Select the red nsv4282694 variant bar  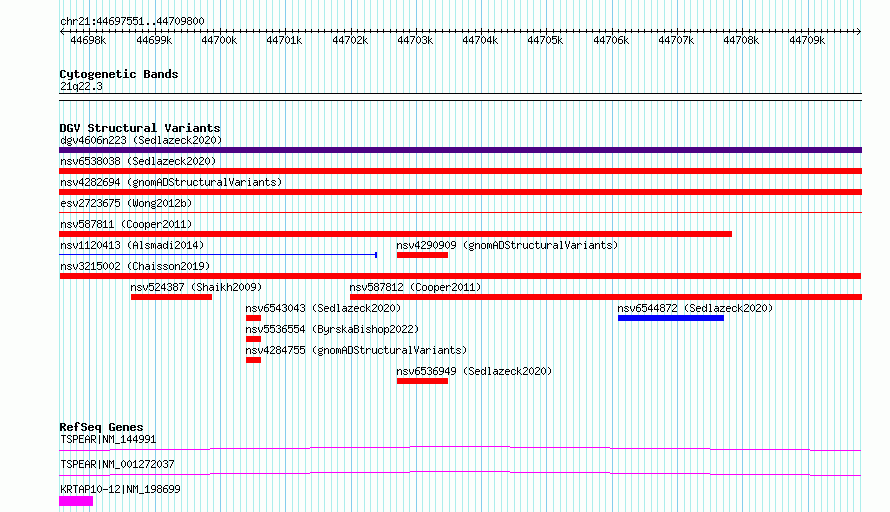[460, 192]
